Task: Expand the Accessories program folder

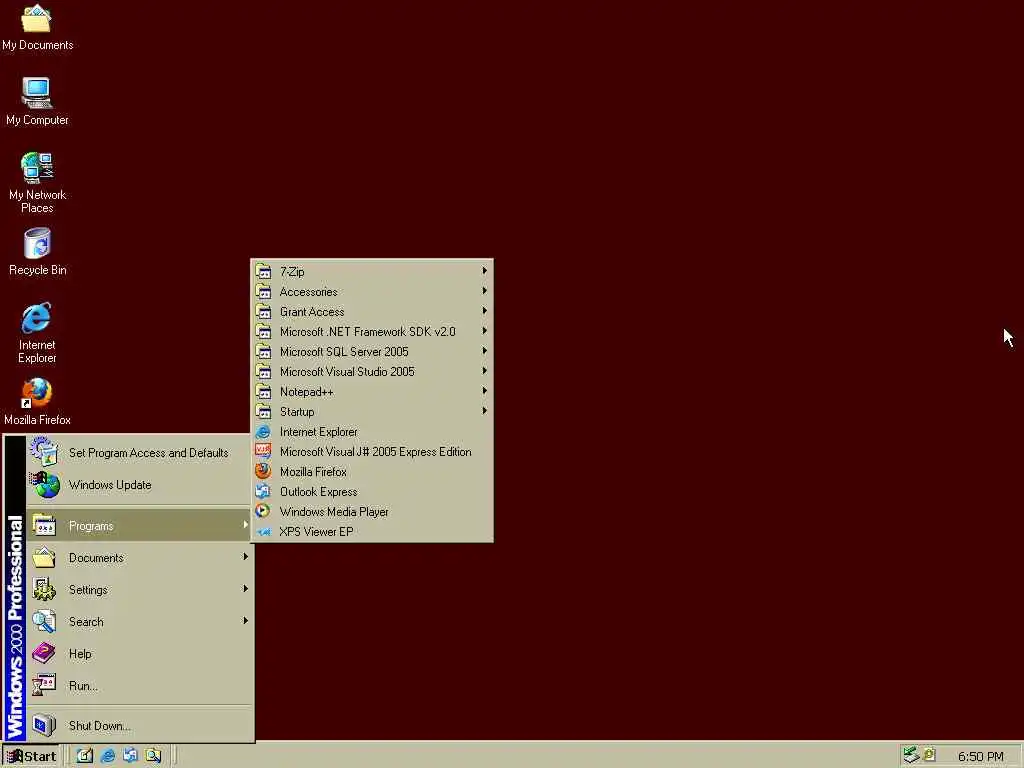Action: click(372, 292)
